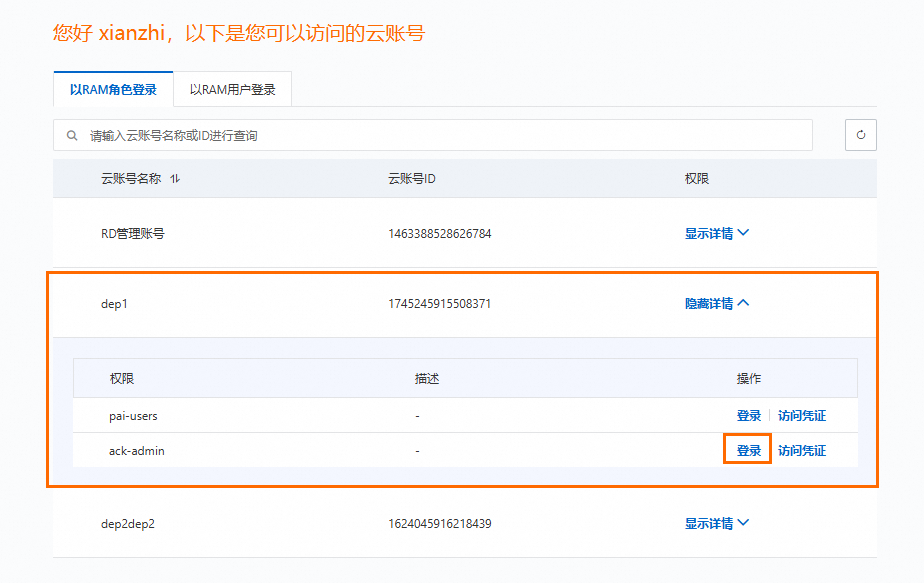924x583 pixels.
Task: Switch to 以RAM用户登录 tab
Action: (x=233, y=90)
